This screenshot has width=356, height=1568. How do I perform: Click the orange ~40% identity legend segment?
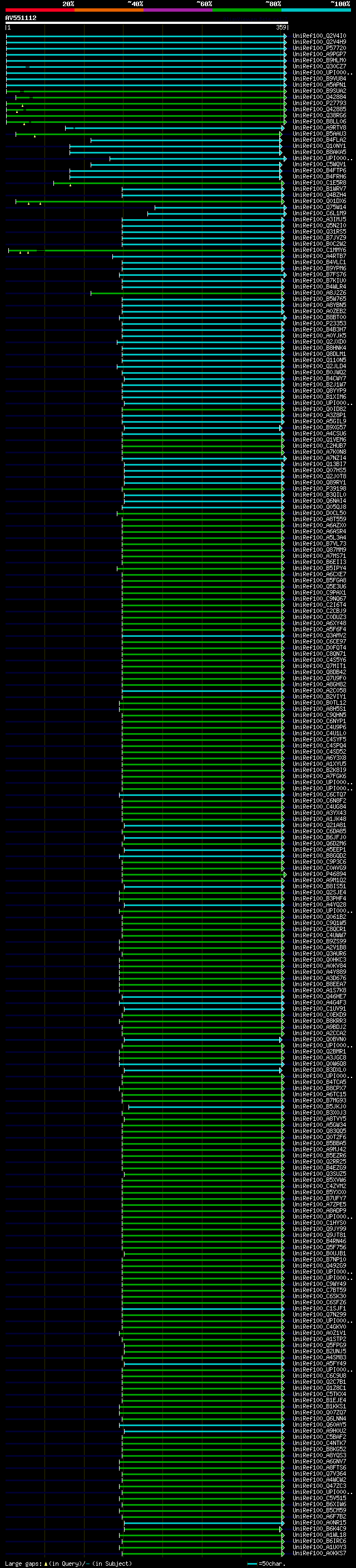(109, 10)
